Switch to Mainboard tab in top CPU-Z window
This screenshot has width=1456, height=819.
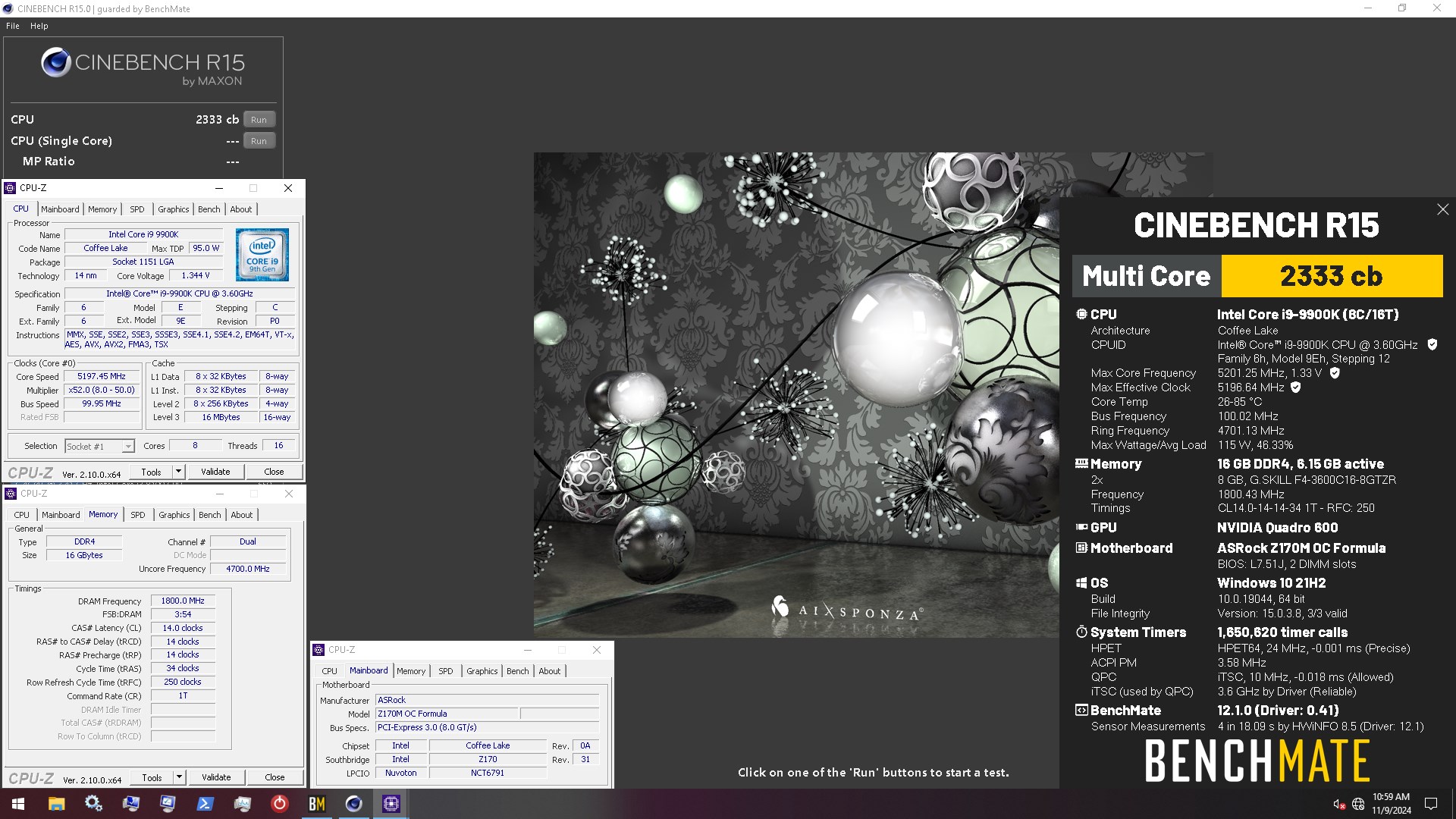60,209
